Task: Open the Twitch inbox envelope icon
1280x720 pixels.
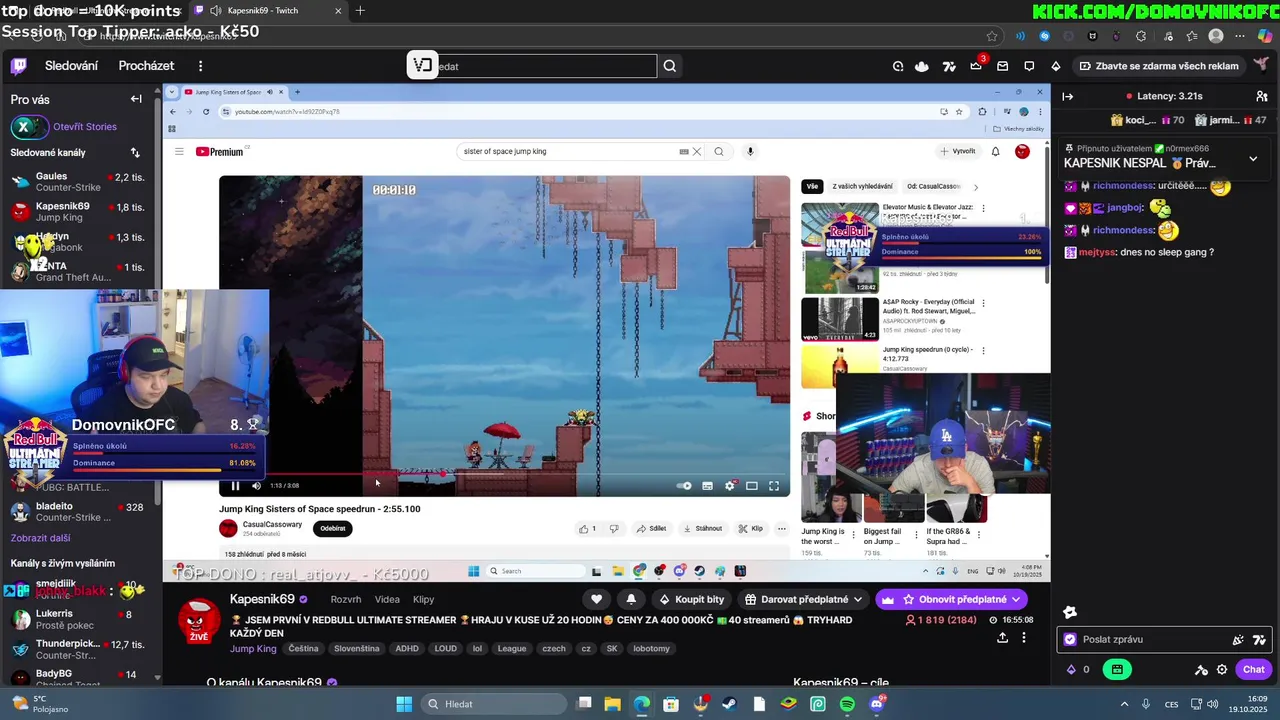Action: click(x=1002, y=66)
